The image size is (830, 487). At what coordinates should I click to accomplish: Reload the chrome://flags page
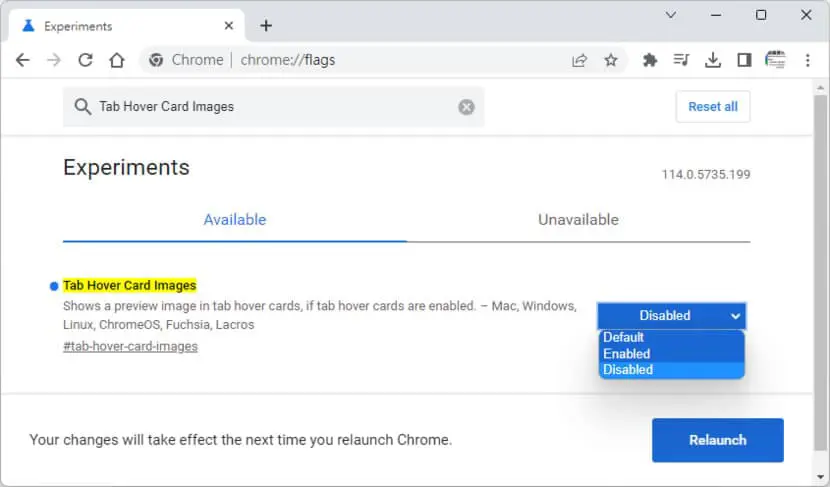tap(85, 60)
